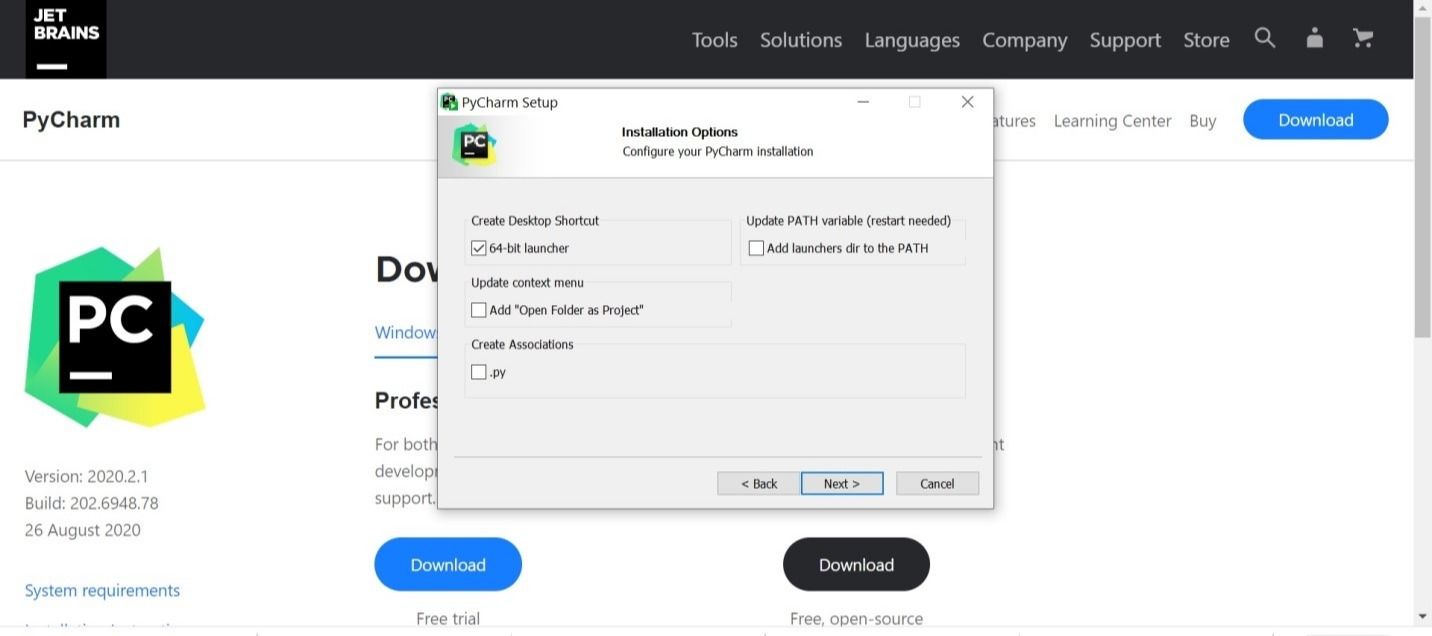Click the PyCharm logo in installer header

[474, 145]
